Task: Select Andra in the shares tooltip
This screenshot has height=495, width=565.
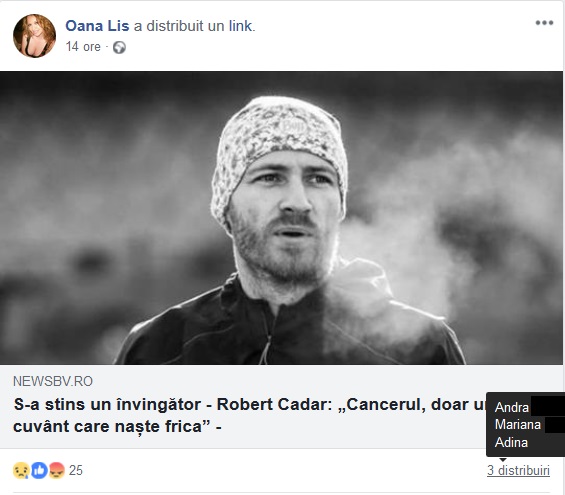Action: pos(512,407)
